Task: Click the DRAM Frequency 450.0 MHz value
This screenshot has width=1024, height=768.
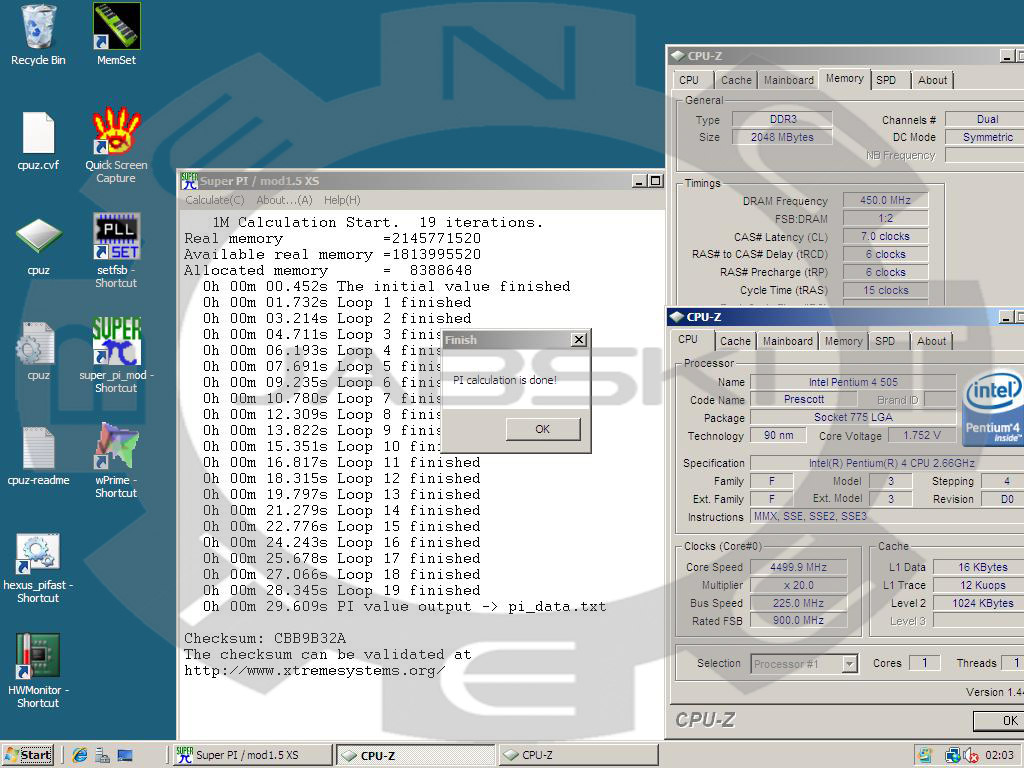Action: tap(886, 200)
